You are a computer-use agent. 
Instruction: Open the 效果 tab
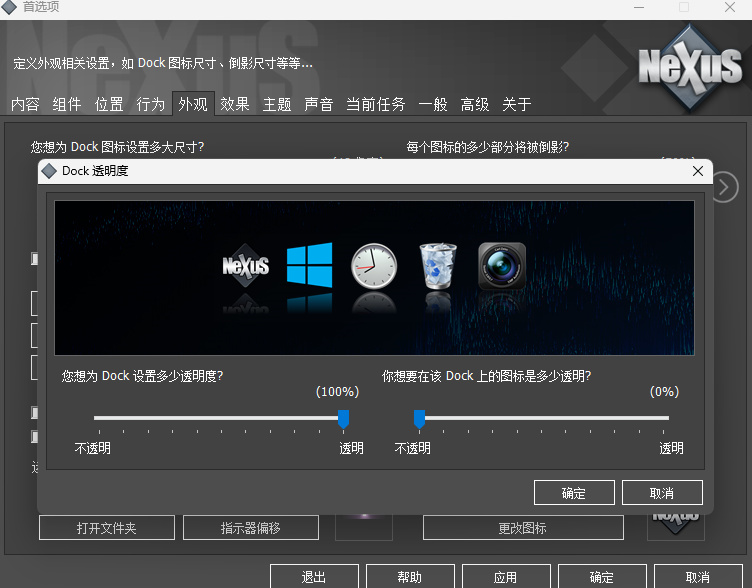click(x=235, y=104)
